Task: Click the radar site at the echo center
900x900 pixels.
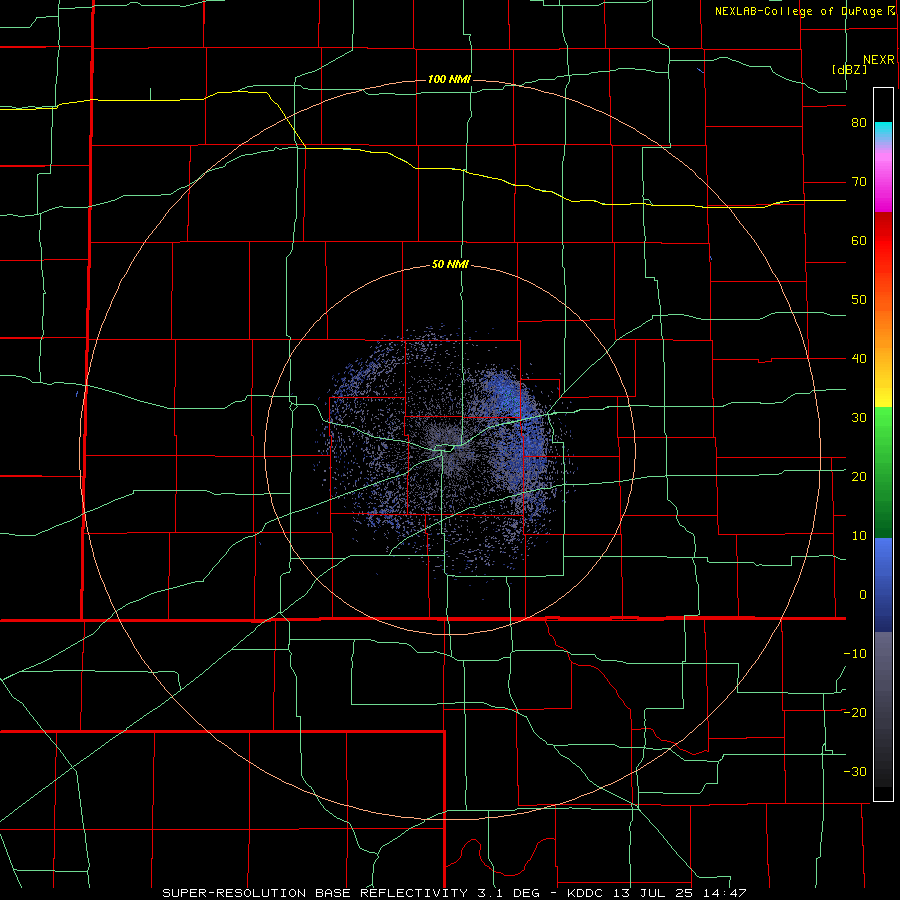Action: [449, 449]
